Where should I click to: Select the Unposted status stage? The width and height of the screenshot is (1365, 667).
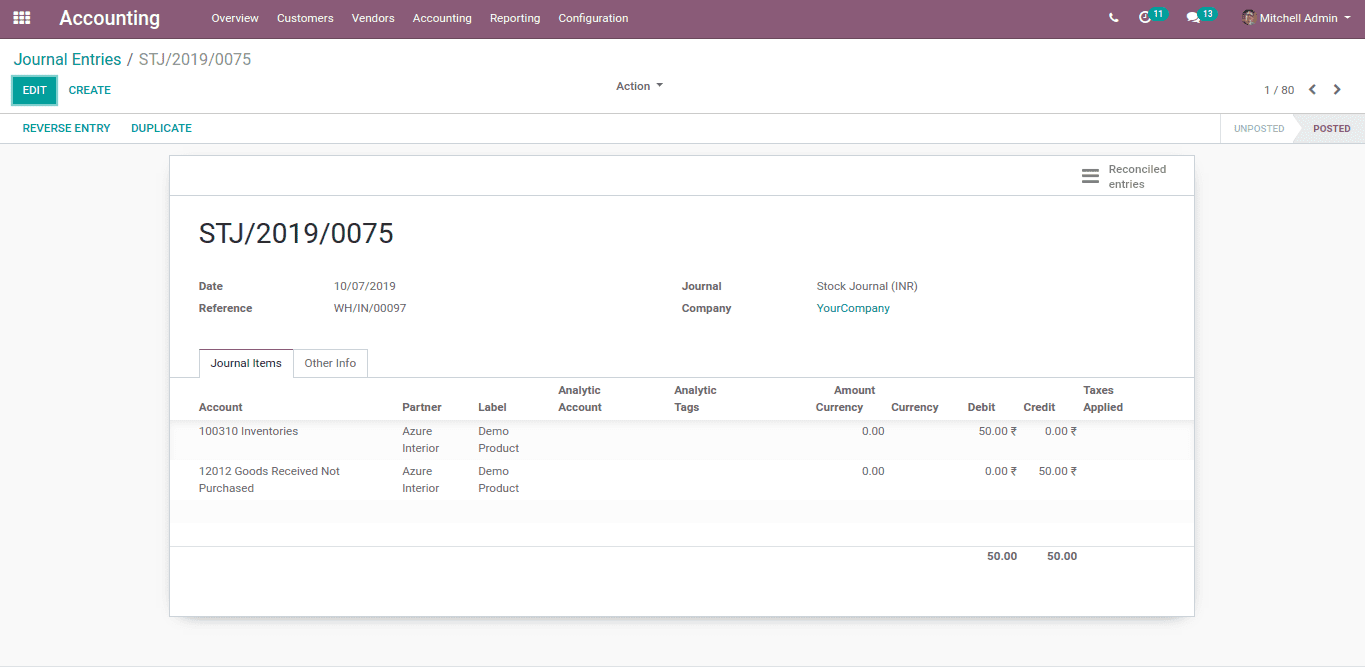1259,128
